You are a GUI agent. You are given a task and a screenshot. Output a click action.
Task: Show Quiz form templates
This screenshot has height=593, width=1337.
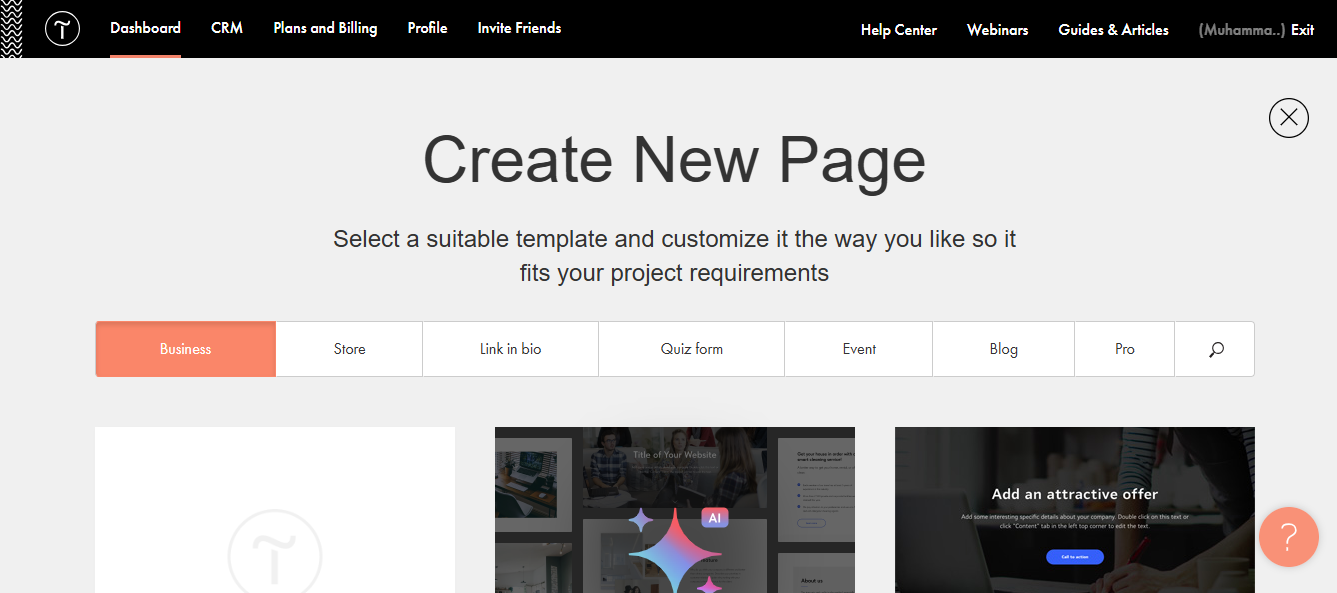tap(691, 349)
